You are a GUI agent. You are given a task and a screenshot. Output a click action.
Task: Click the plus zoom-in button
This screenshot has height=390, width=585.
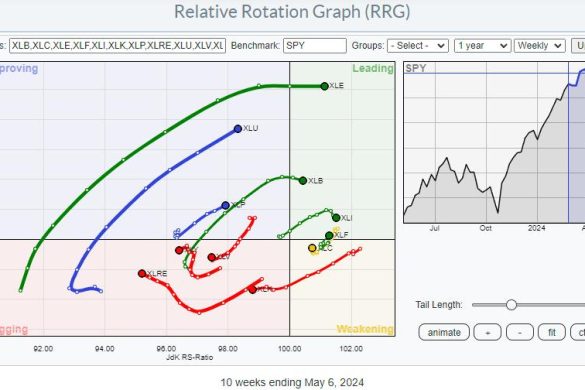click(x=487, y=332)
